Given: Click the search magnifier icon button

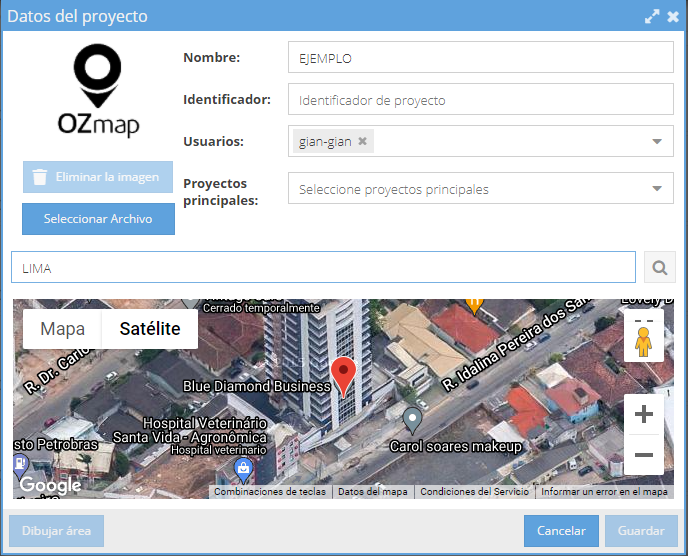Looking at the screenshot, I should [659, 267].
